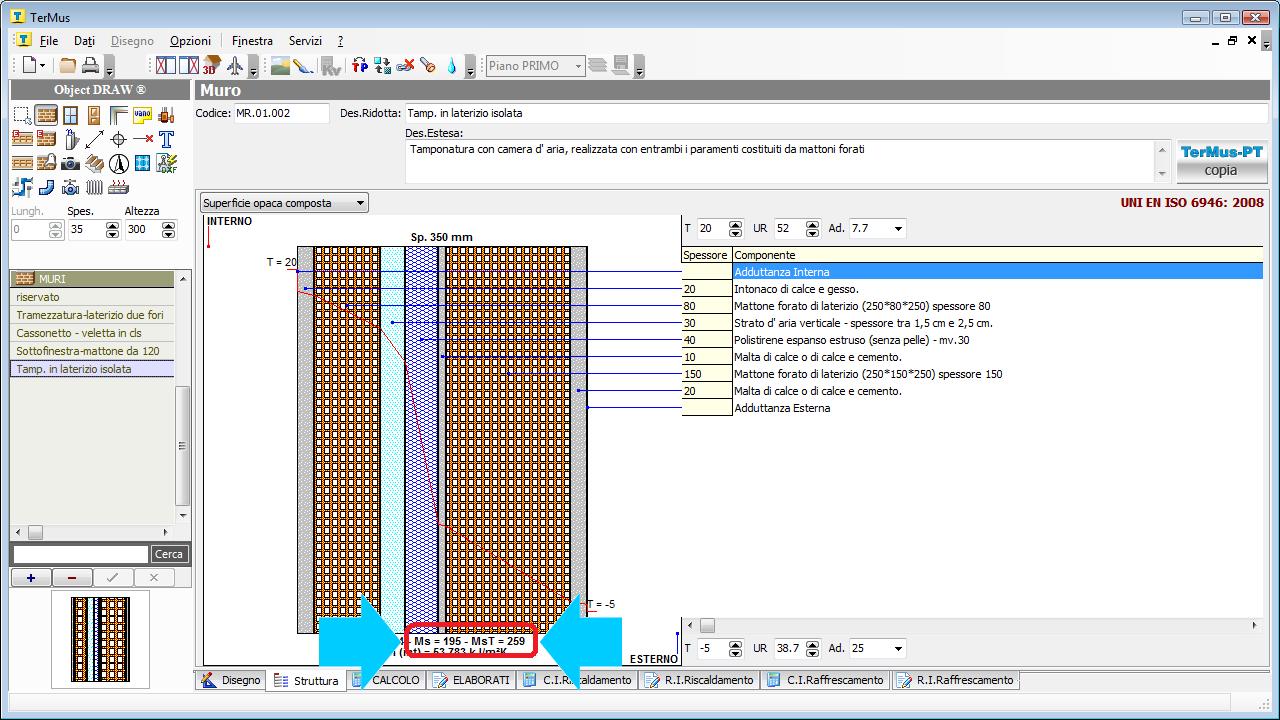Click the water drop toolbar icon

pyautogui.click(x=452, y=66)
